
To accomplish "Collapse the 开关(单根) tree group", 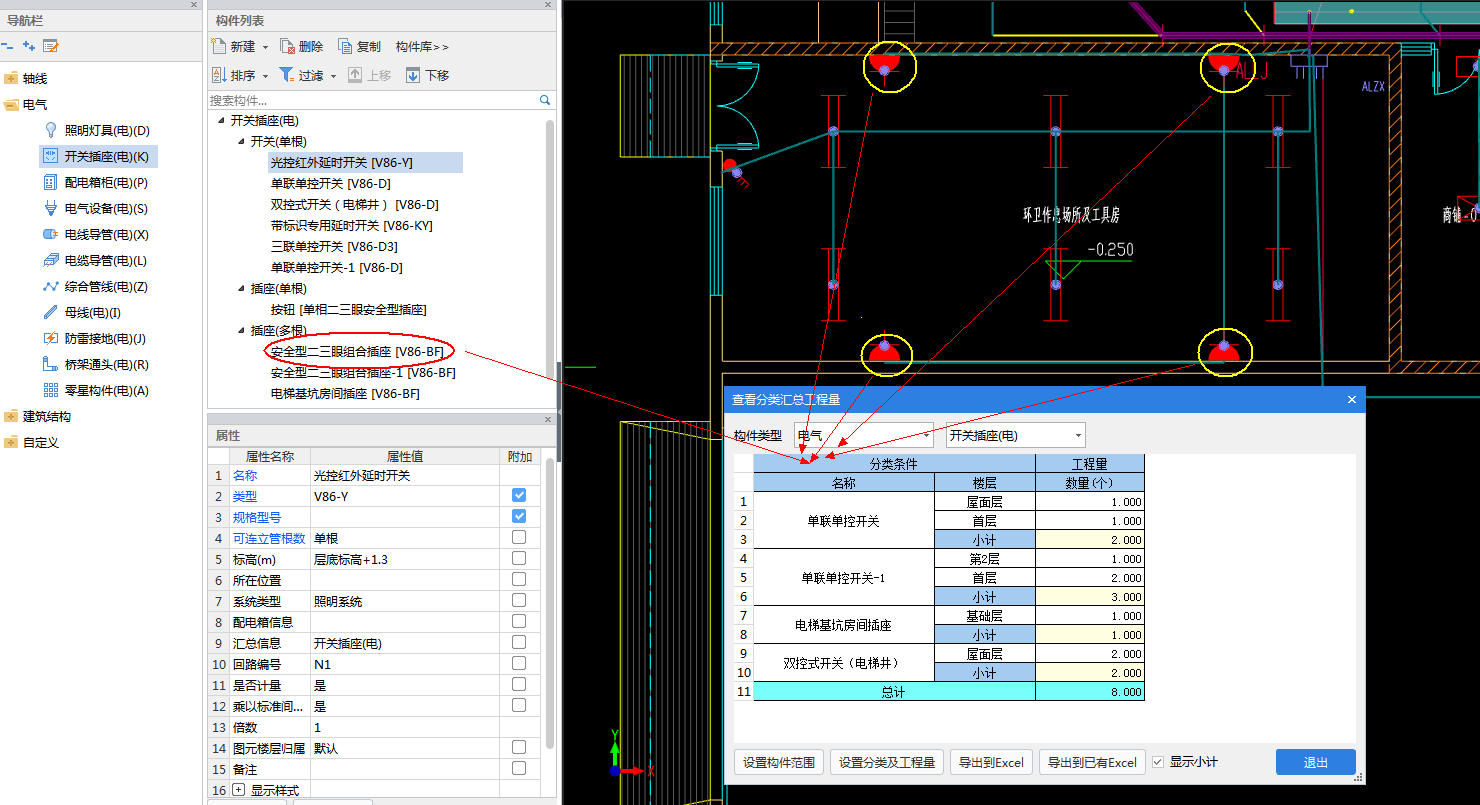I will (x=241, y=142).
